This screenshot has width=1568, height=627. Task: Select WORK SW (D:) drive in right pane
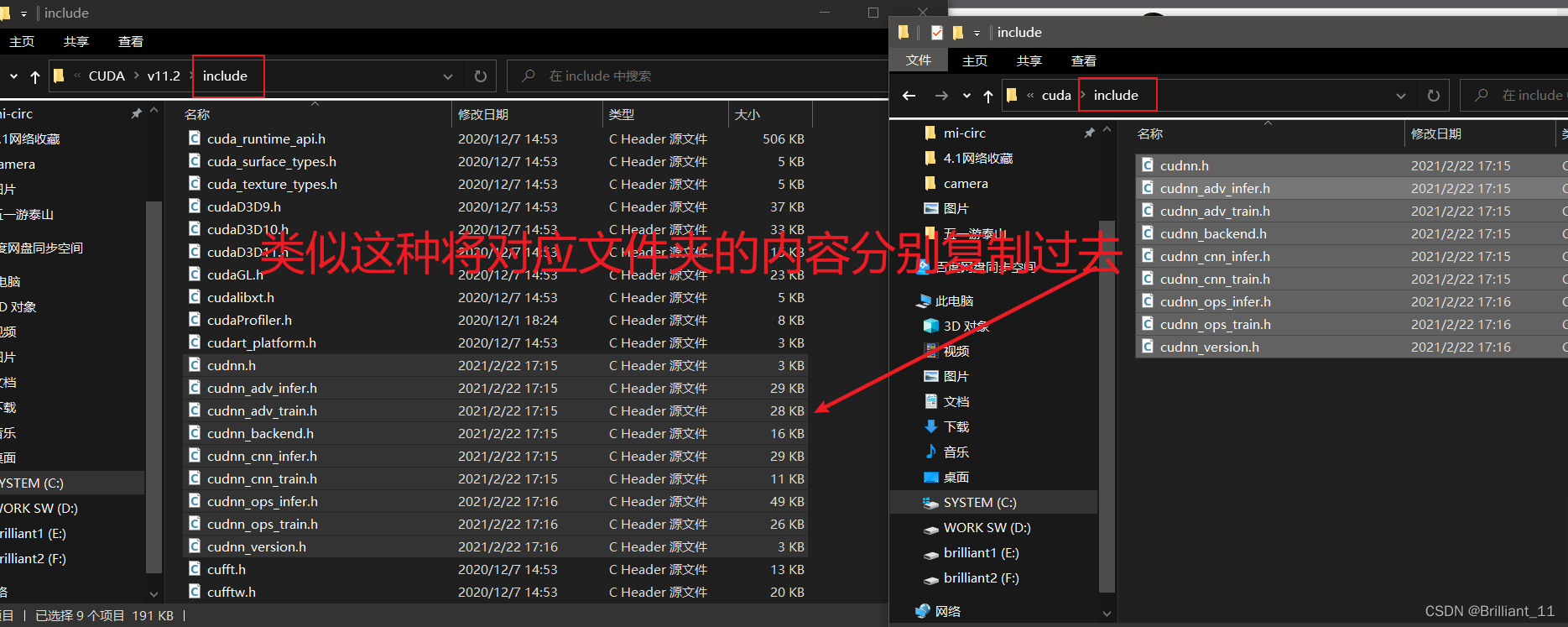coord(987,527)
